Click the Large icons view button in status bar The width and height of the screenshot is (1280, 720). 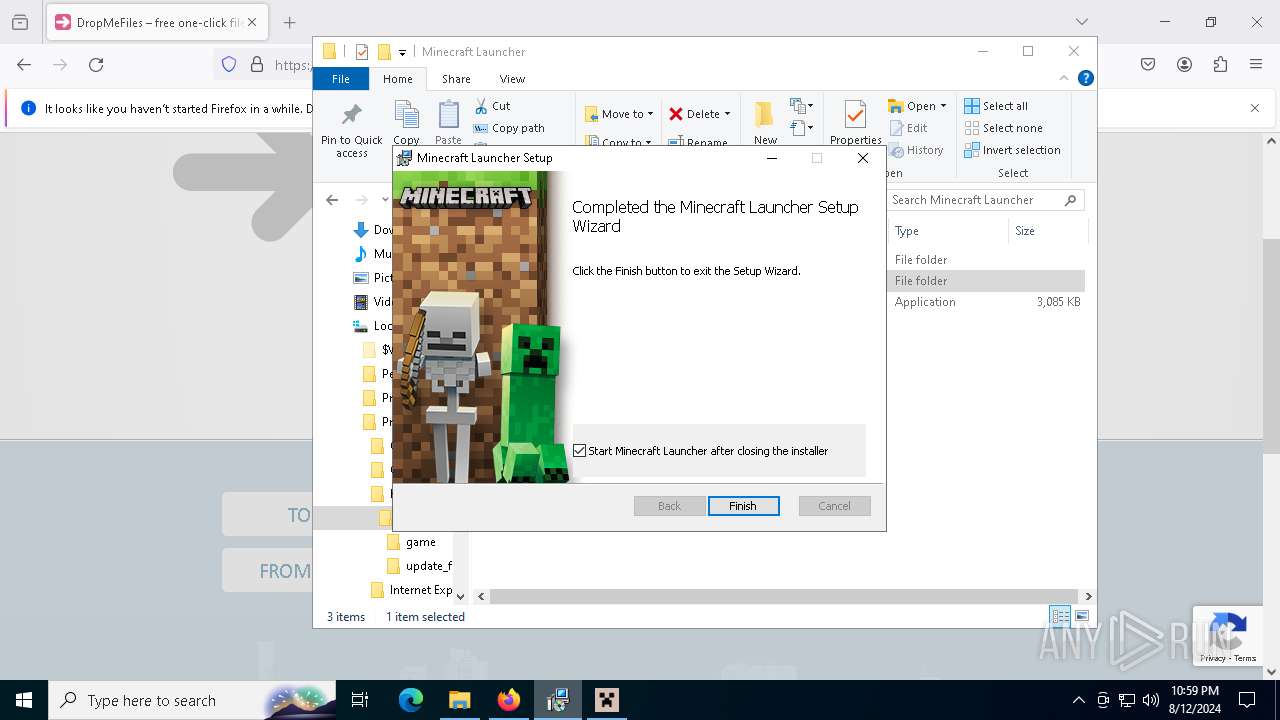click(x=1081, y=616)
